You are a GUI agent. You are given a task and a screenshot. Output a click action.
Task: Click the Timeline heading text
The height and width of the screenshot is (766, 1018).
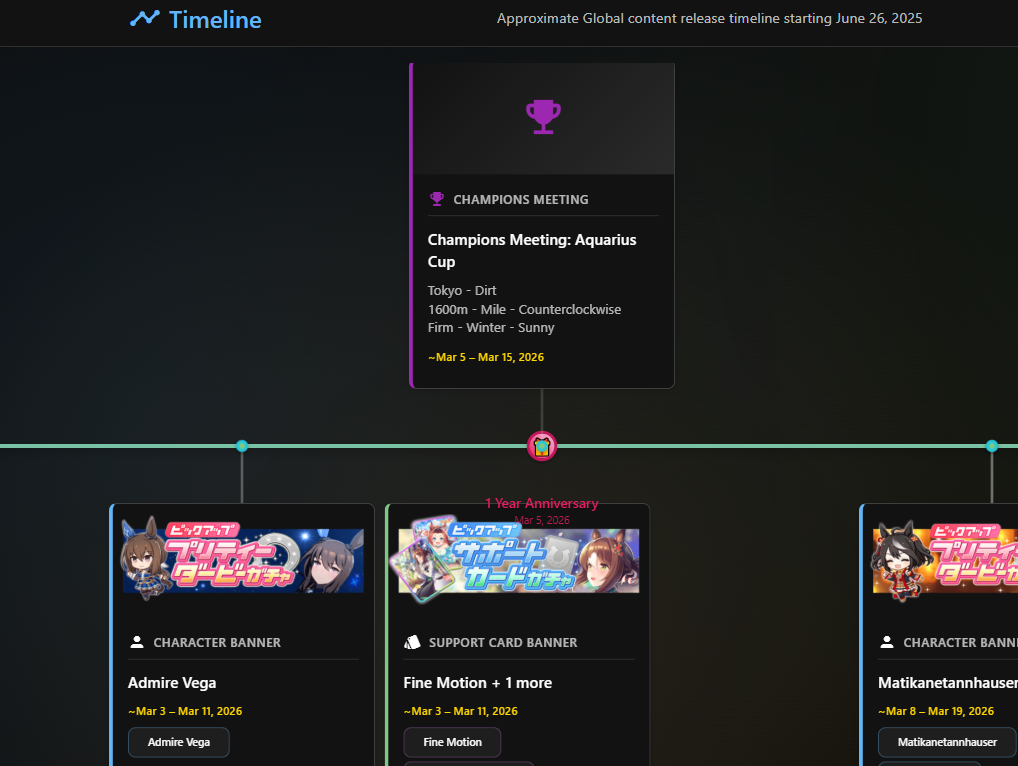point(215,19)
